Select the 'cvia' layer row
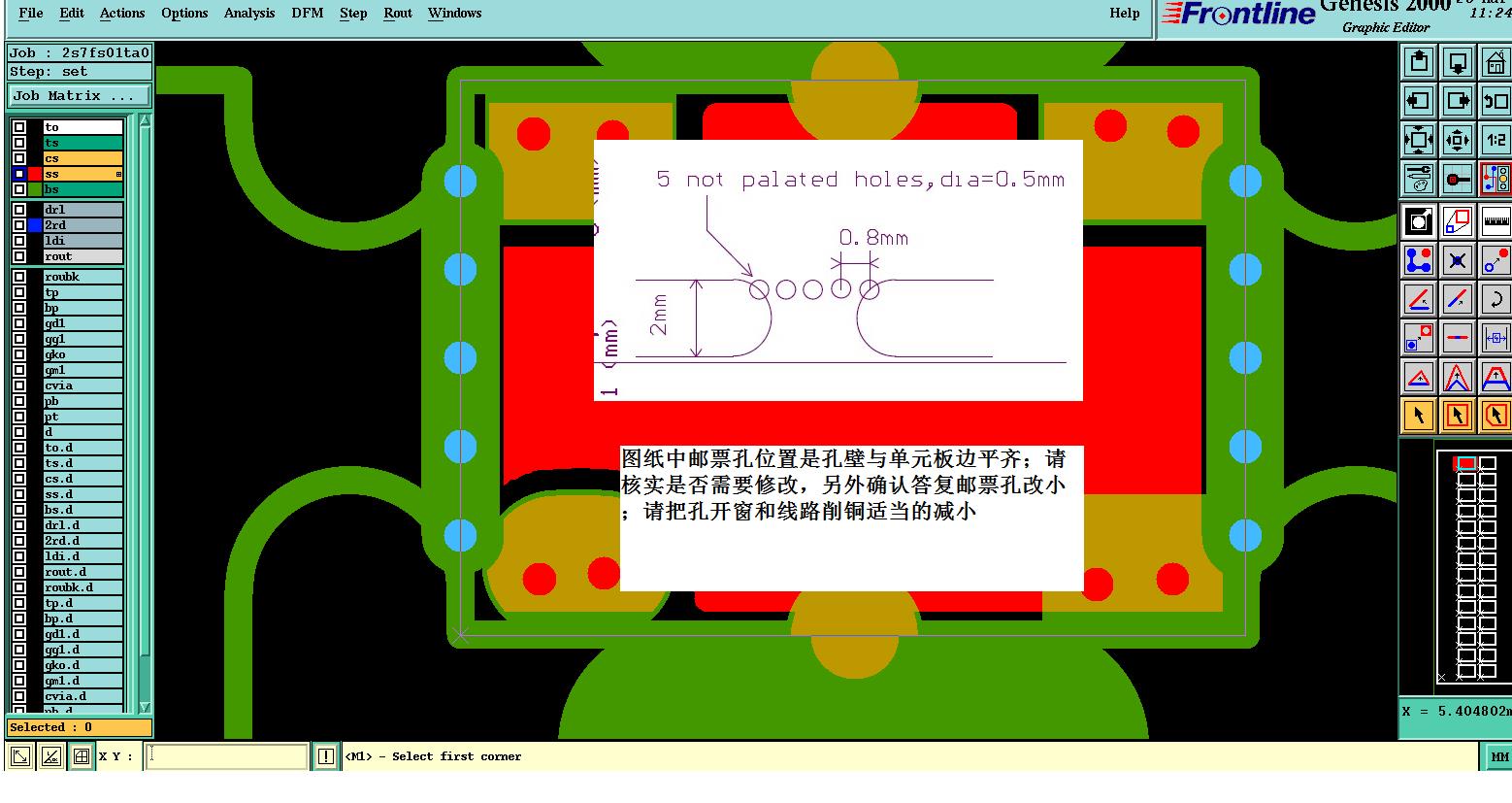Screen dimensions: 1512x803 pos(83,385)
